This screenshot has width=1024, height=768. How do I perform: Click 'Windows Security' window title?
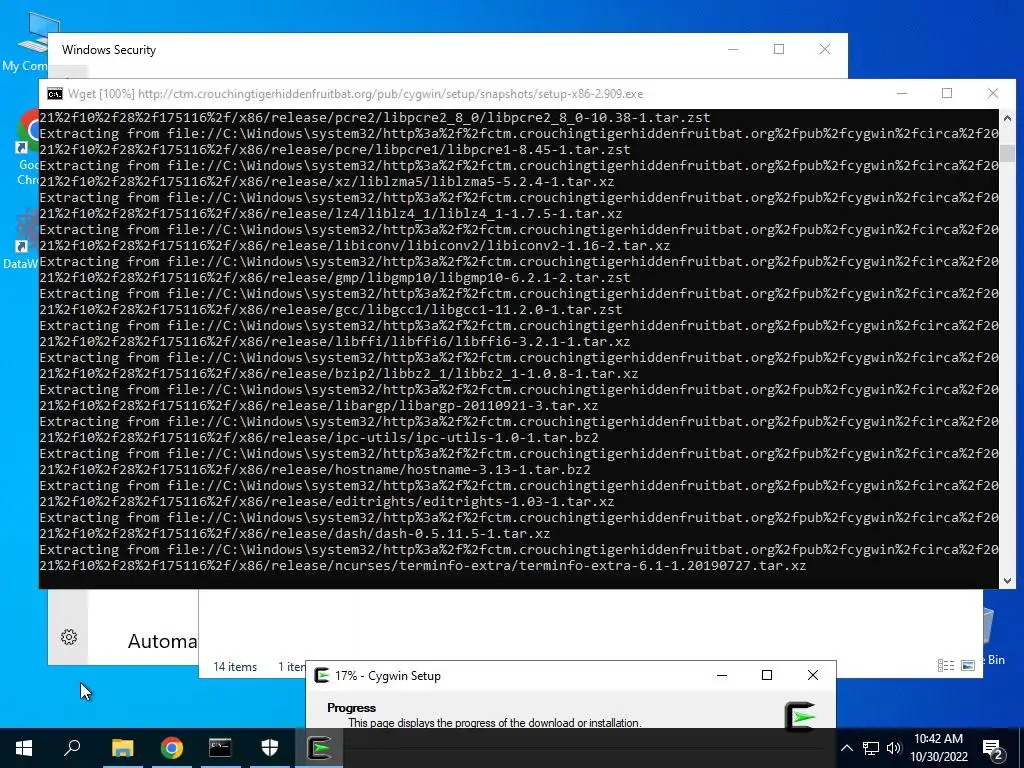pos(109,50)
